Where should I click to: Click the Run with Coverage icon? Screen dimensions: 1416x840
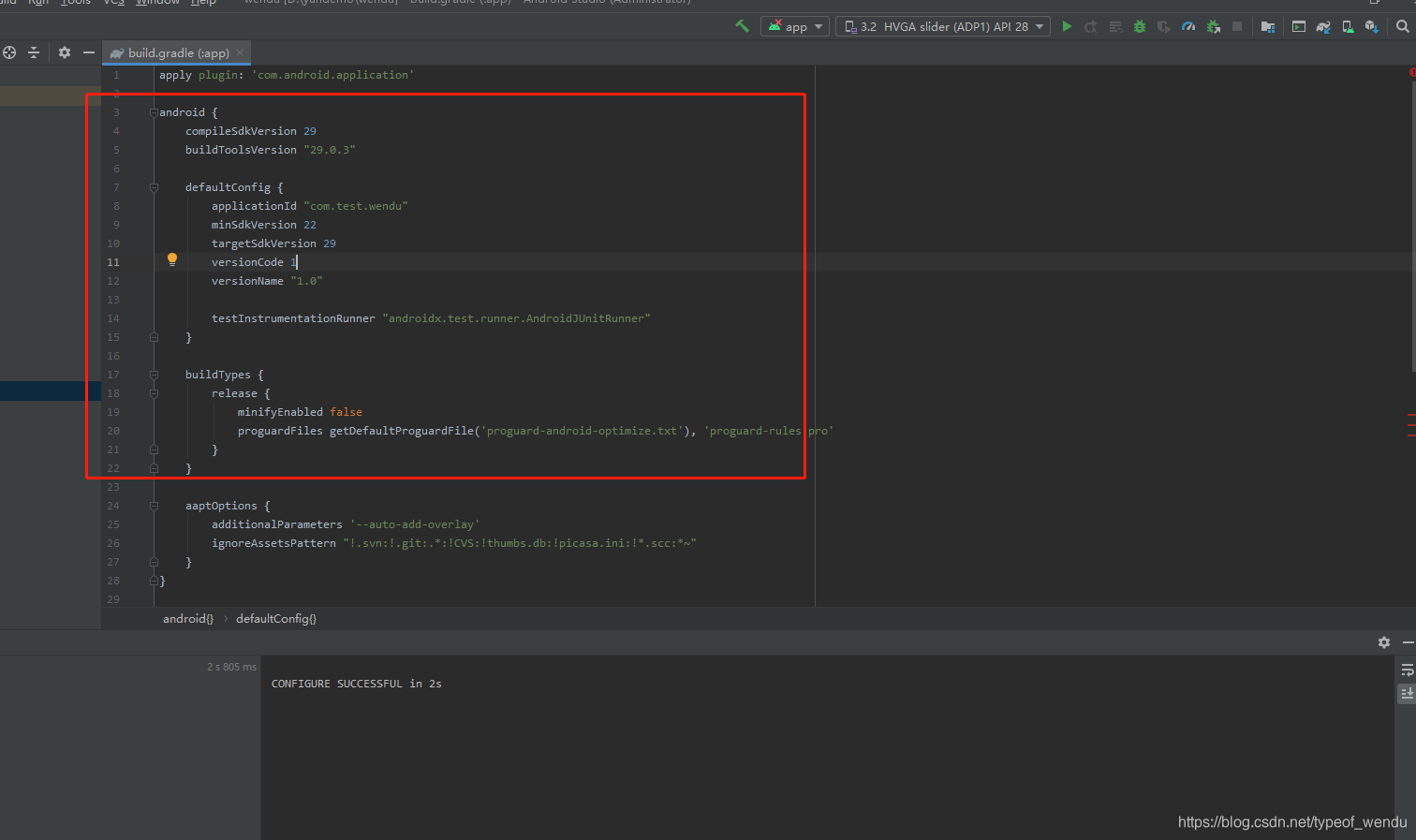click(1164, 26)
